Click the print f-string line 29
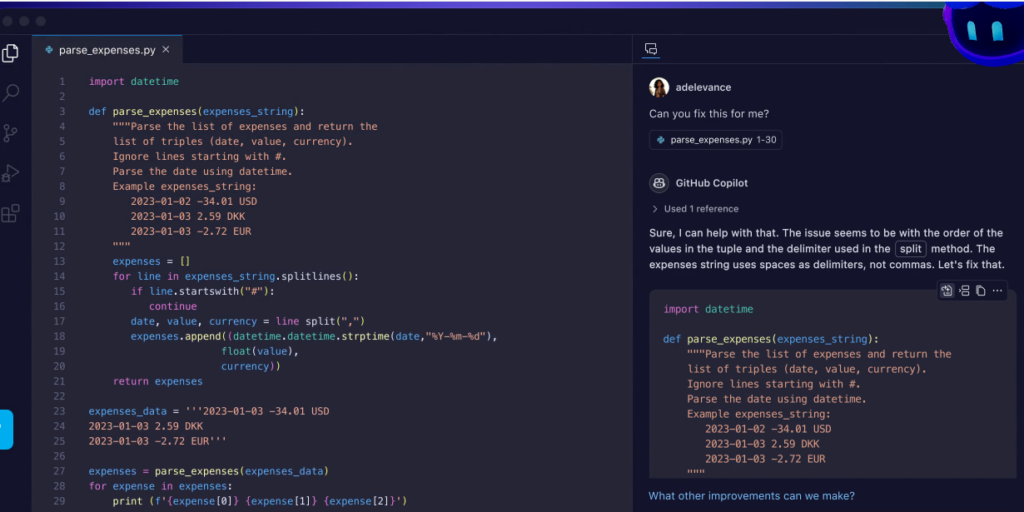 click(x=260, y=501)
